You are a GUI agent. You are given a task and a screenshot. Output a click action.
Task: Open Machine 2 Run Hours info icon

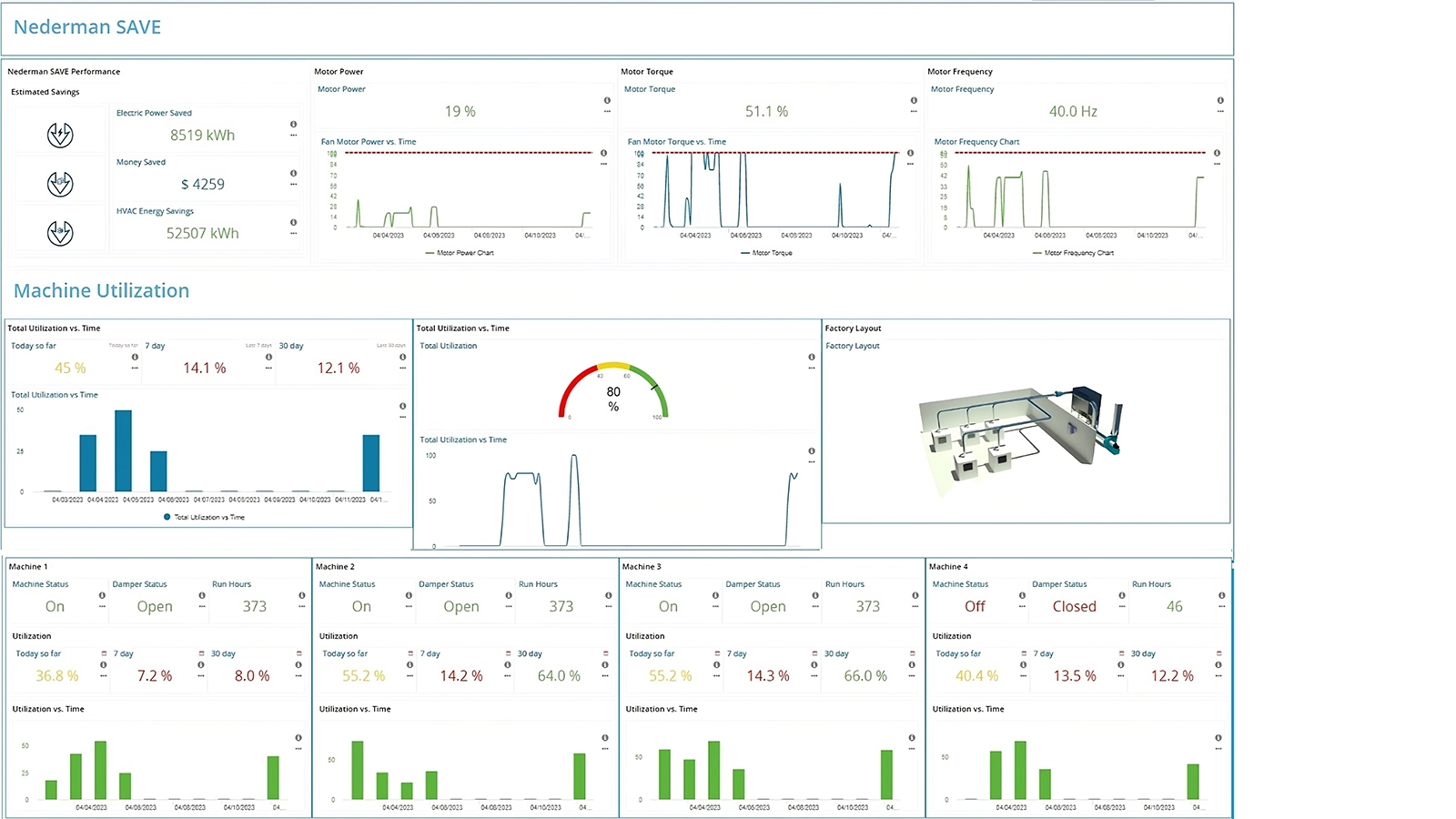click(x=608, y=596)
